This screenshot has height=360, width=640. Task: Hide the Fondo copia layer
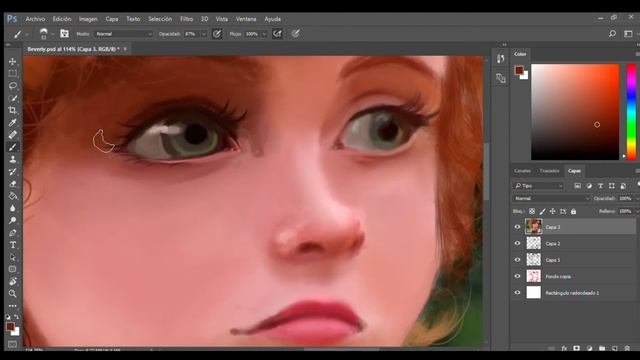(518, 276)
